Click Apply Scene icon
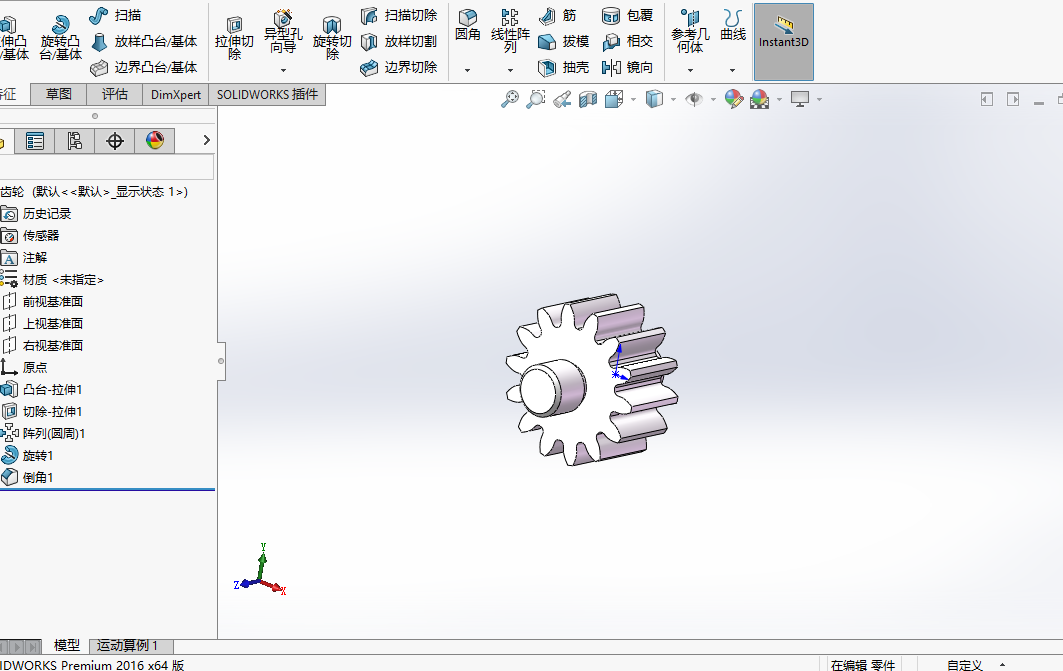Viewport: 1063px width, 671px height. pos(759,99)
